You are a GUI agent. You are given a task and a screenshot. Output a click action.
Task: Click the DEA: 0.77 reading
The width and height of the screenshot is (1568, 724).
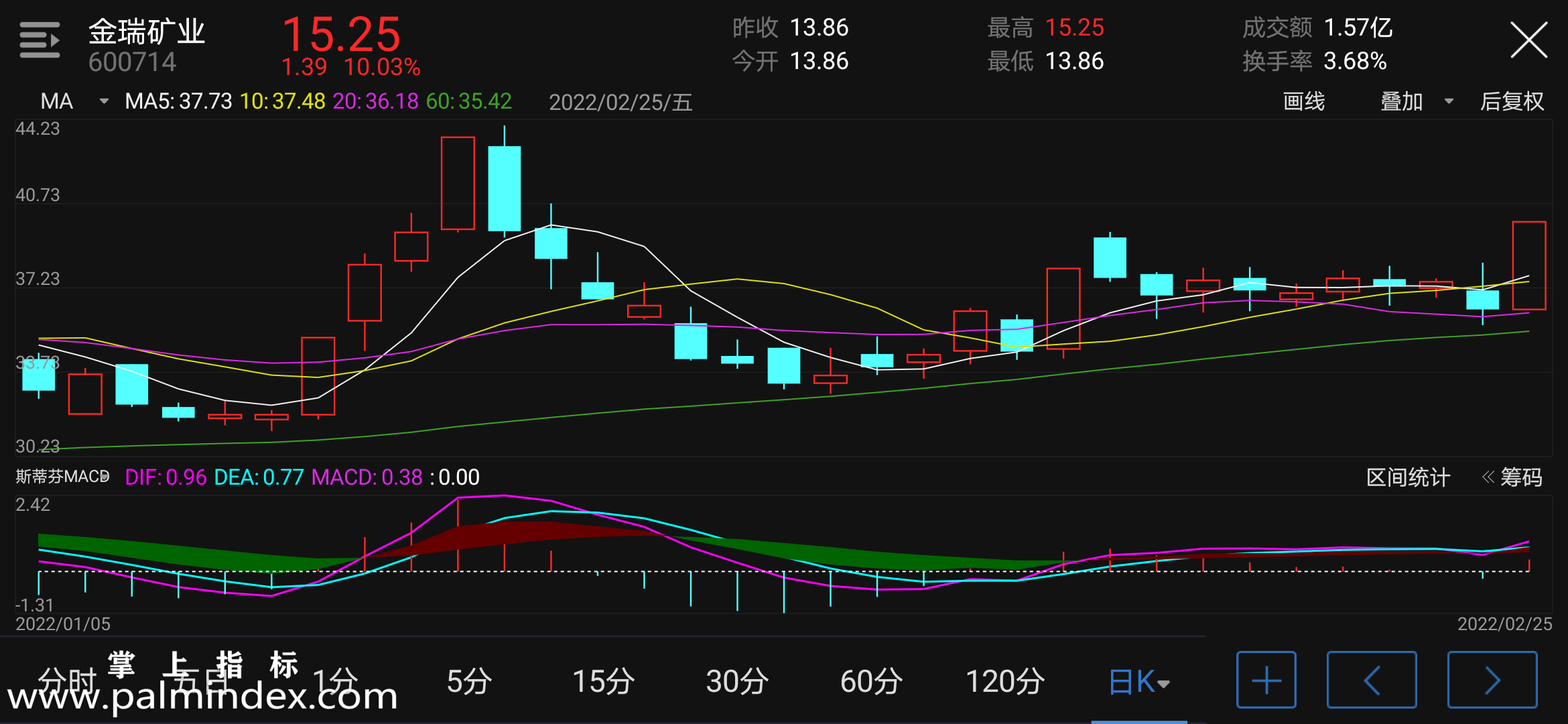(x=259, y=477)
